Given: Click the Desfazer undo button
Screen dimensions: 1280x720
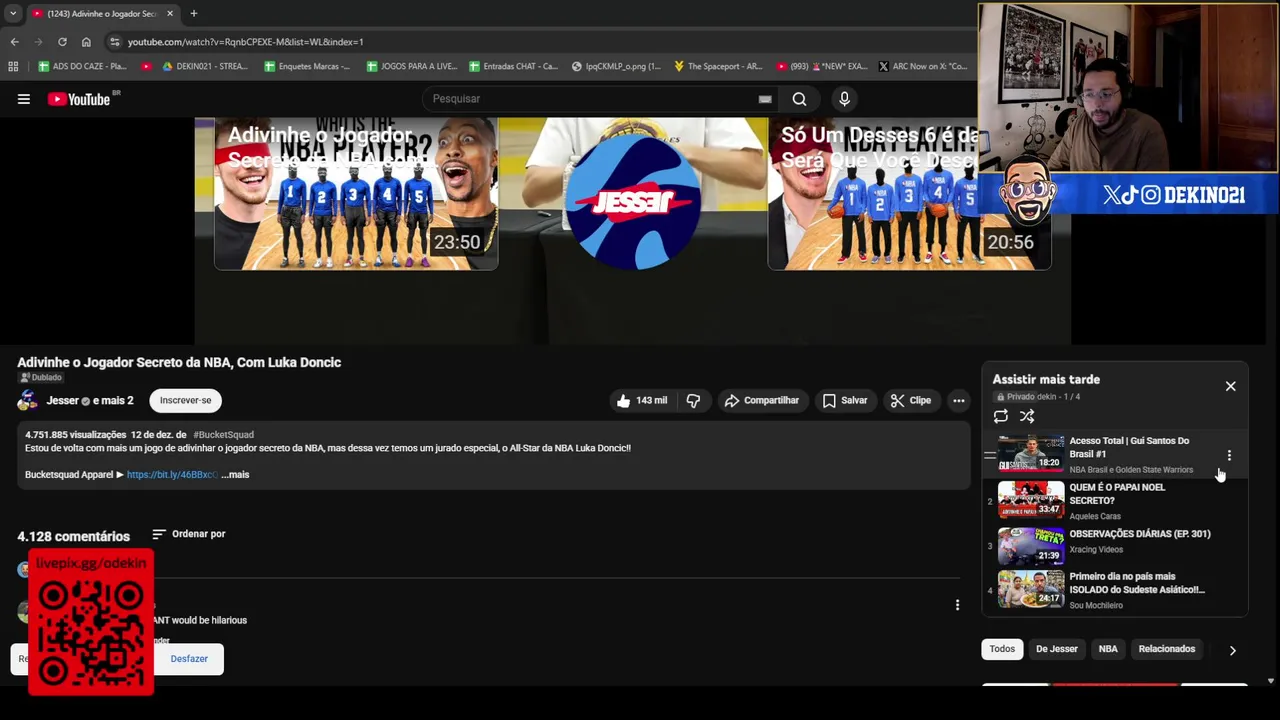Looking at the screenshot, I should tap(189, 659).
